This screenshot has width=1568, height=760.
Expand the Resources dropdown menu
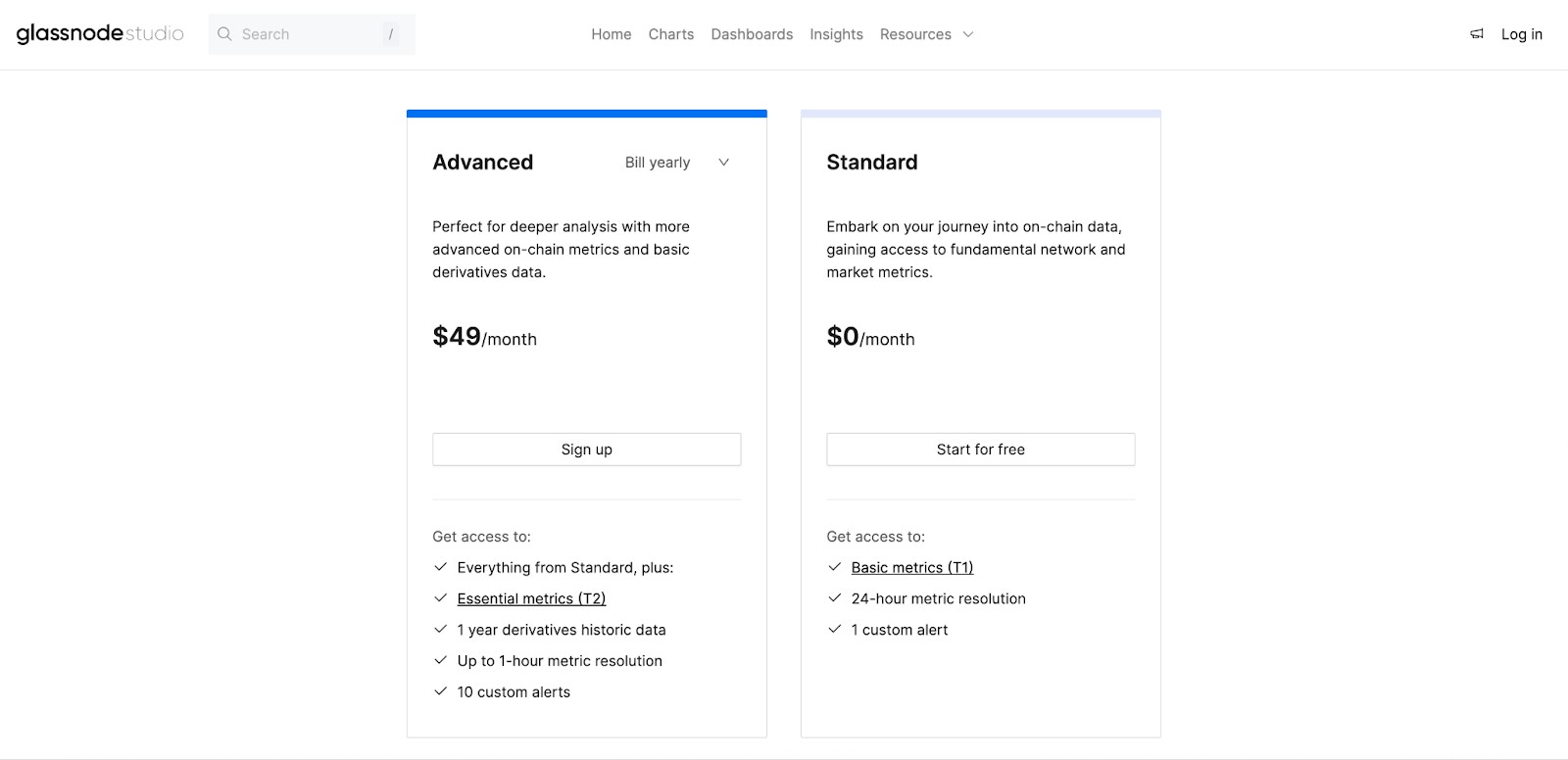click(926, 34)
